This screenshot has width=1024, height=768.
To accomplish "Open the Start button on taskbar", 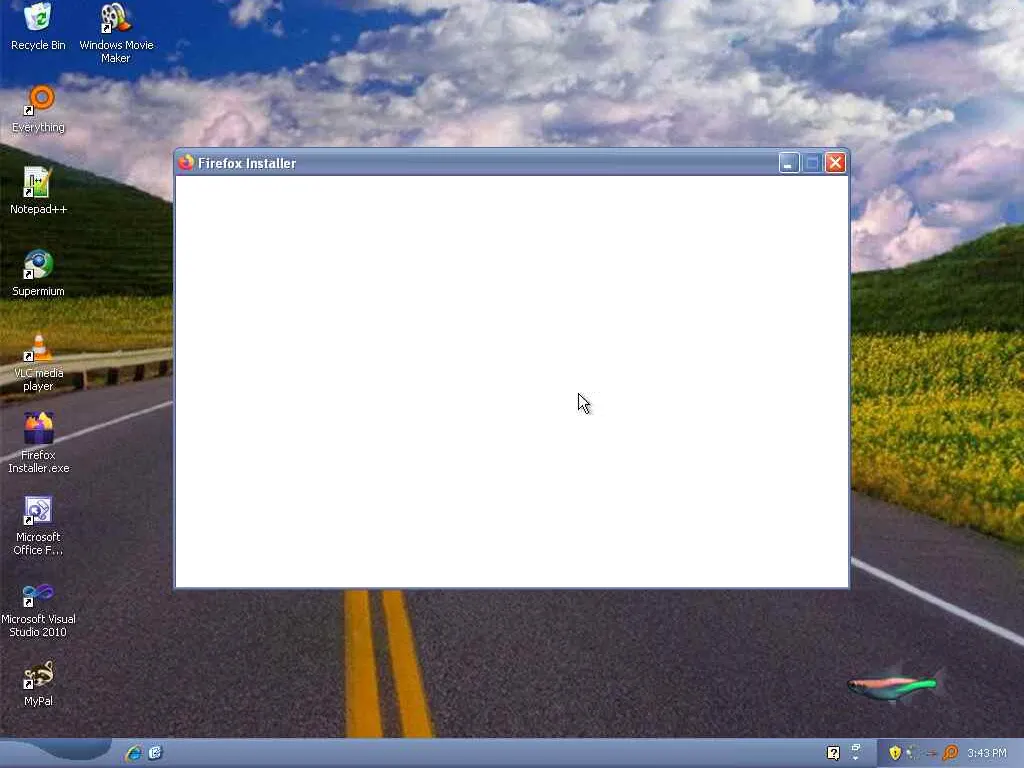I will pyautogui.click(x=56, y=753).
